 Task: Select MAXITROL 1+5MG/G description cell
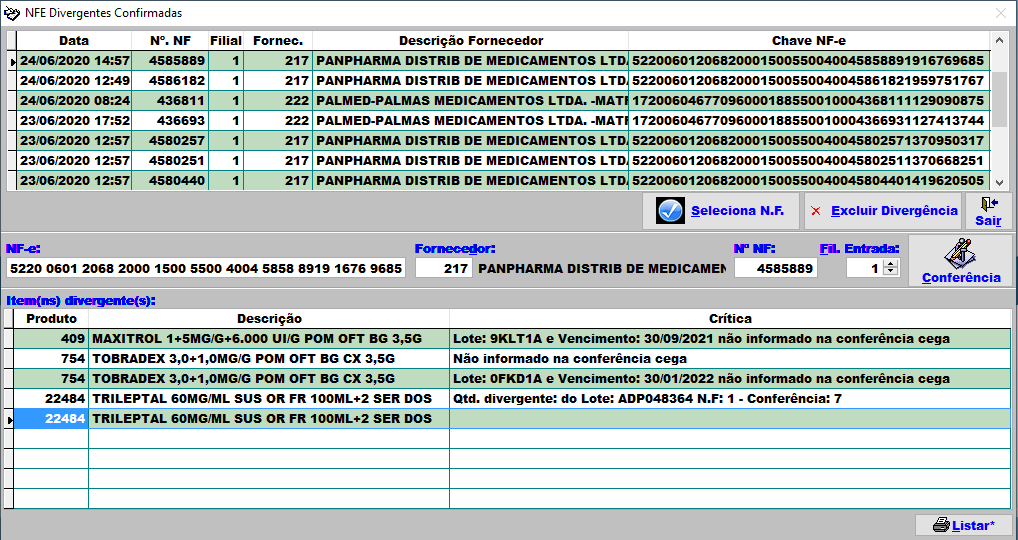point(269,339)
